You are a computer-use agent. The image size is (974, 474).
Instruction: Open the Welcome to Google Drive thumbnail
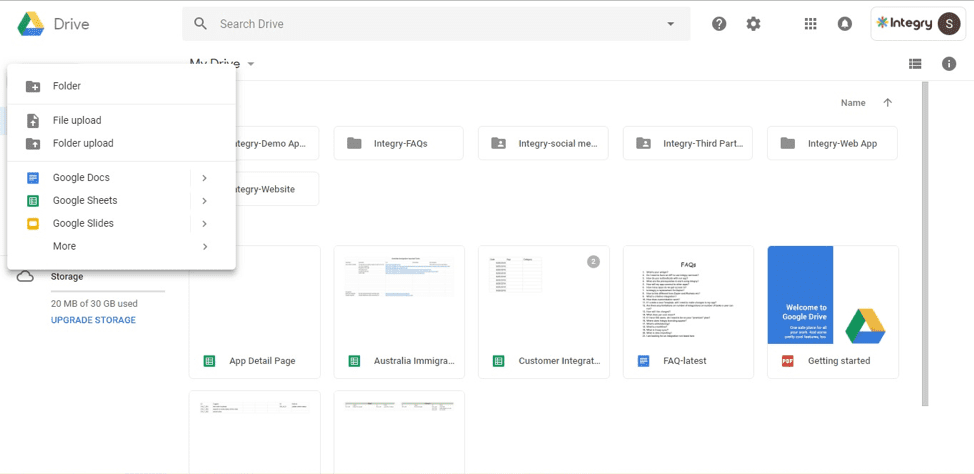coord(833,295)
